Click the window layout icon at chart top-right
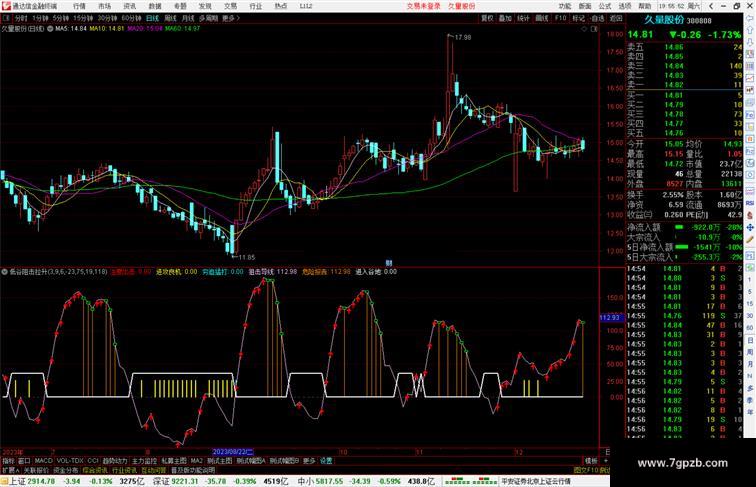 [x=594, y=29]
